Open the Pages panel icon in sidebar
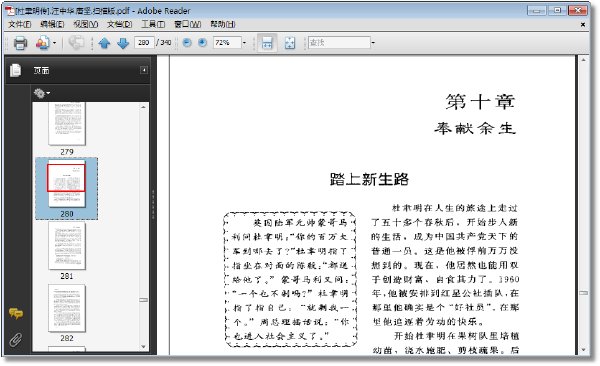 point(16,70)
